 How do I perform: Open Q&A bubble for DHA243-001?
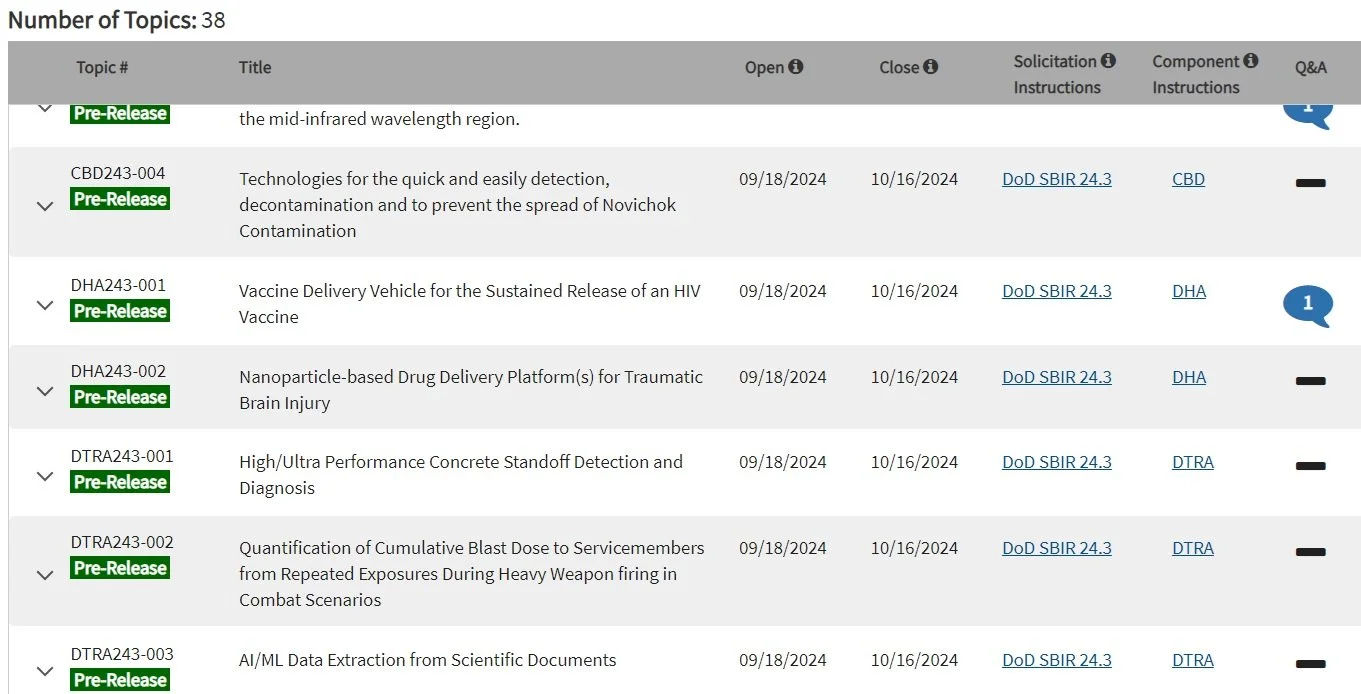1308,305
